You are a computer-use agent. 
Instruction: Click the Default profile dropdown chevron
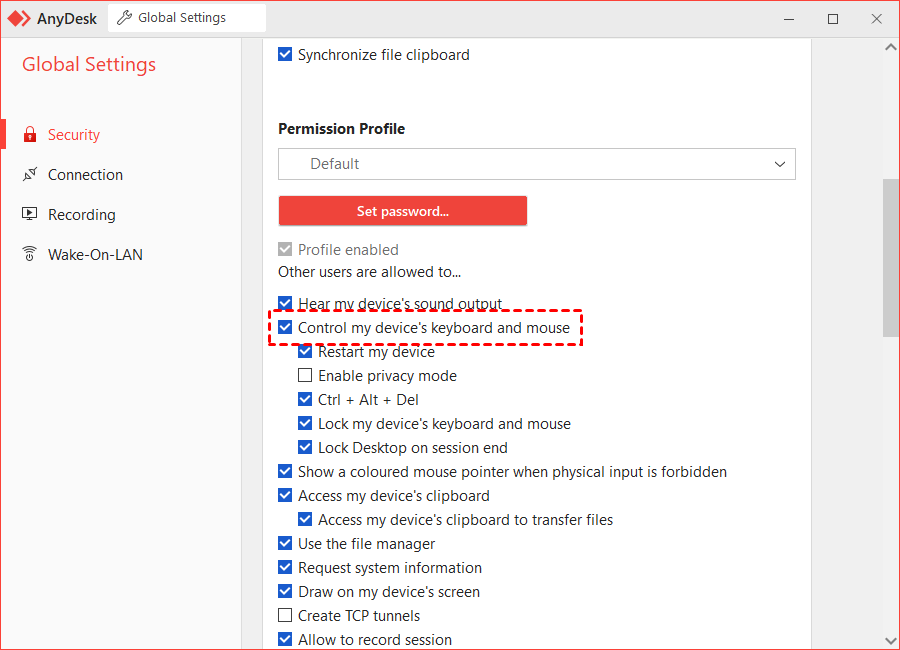point(780,164)
